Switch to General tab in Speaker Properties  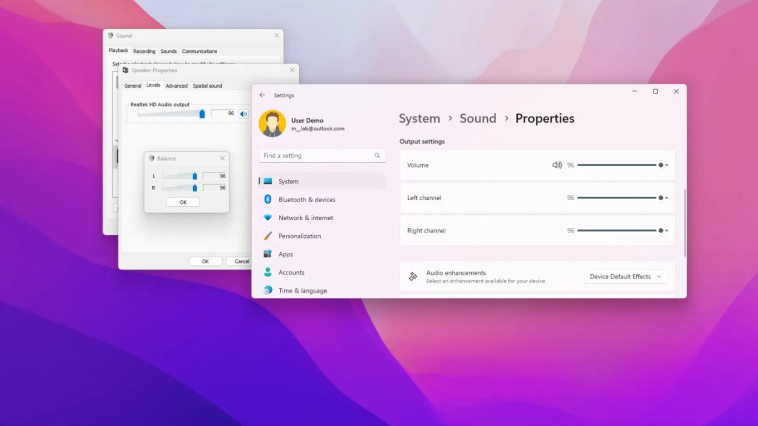tap(132, 86)
